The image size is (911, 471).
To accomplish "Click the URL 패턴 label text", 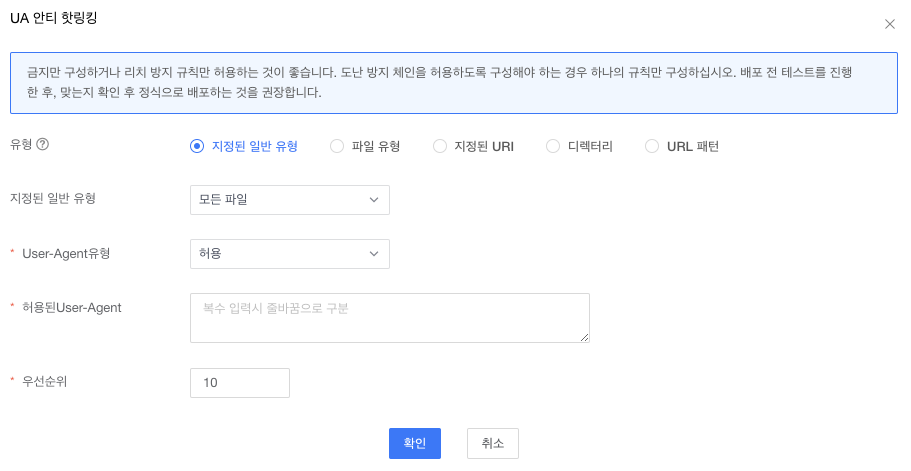I will pos(693,146).
